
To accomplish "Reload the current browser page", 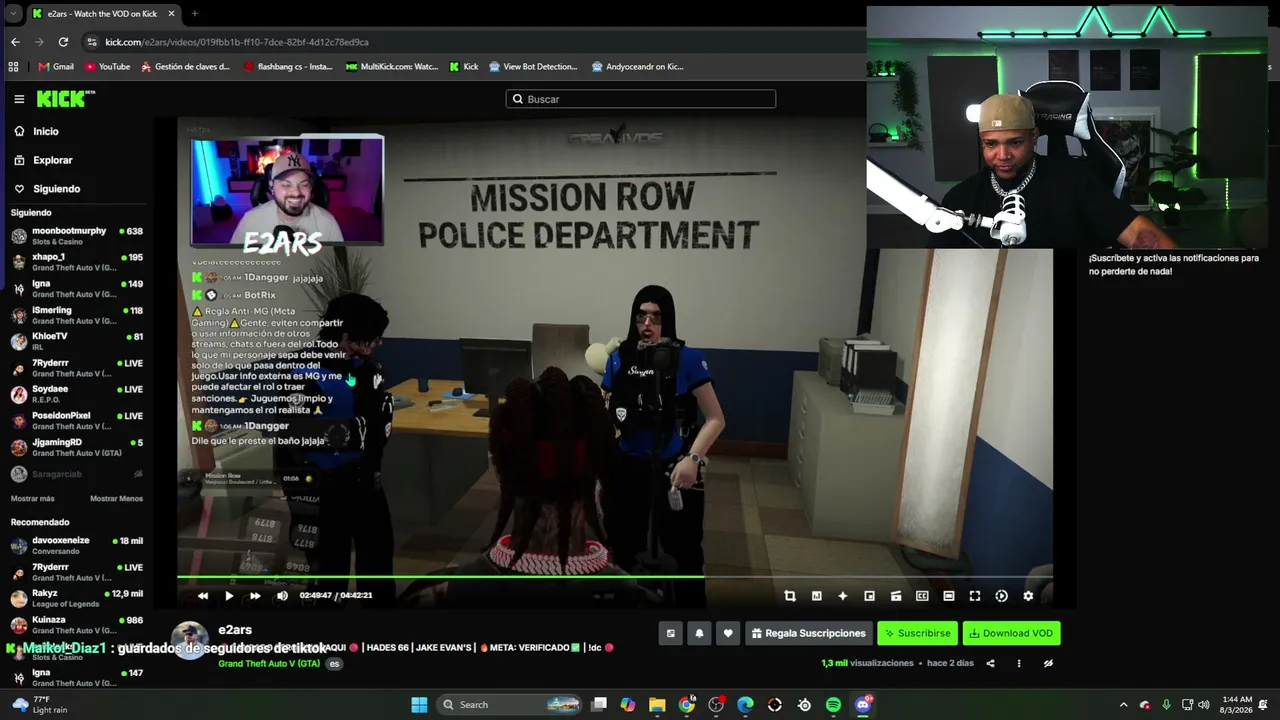I will click(x=63, y=42).
